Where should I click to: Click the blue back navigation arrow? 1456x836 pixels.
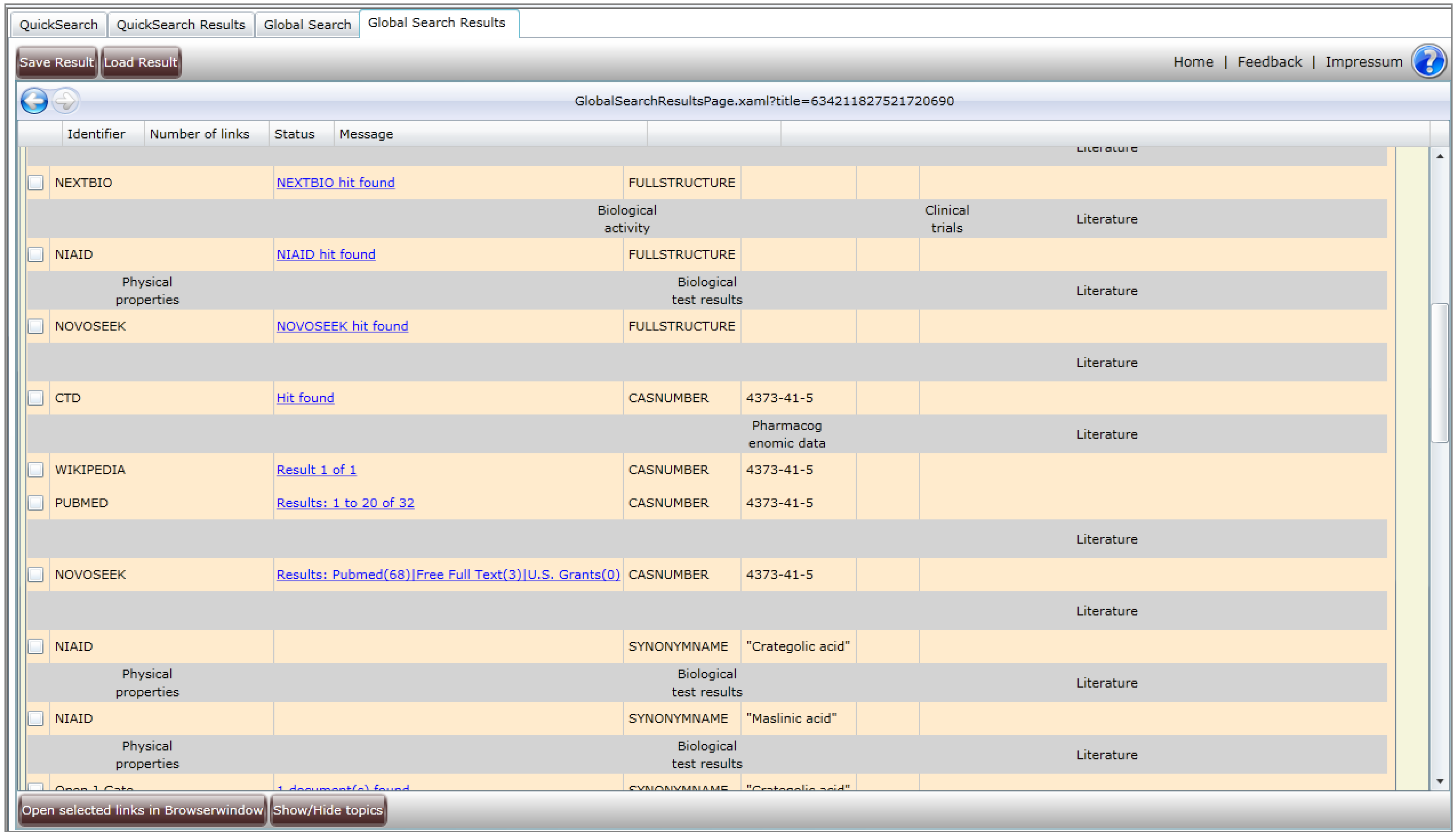[34, 101]
